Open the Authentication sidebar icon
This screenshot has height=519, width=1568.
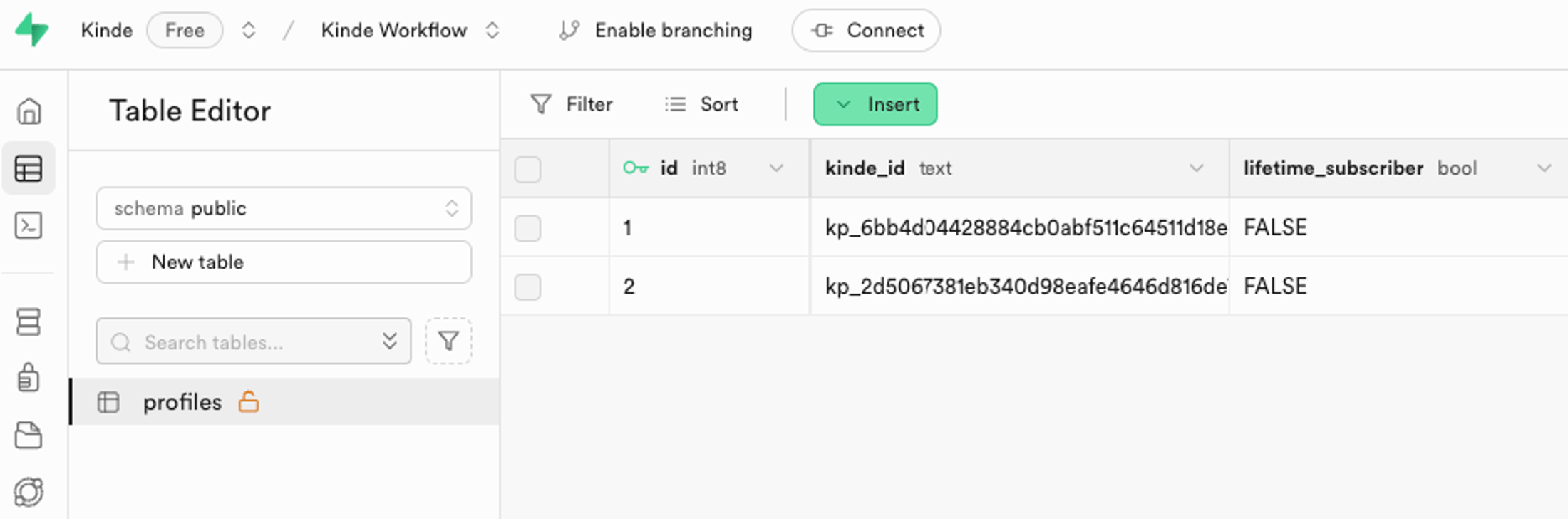(x=29, y=377)
